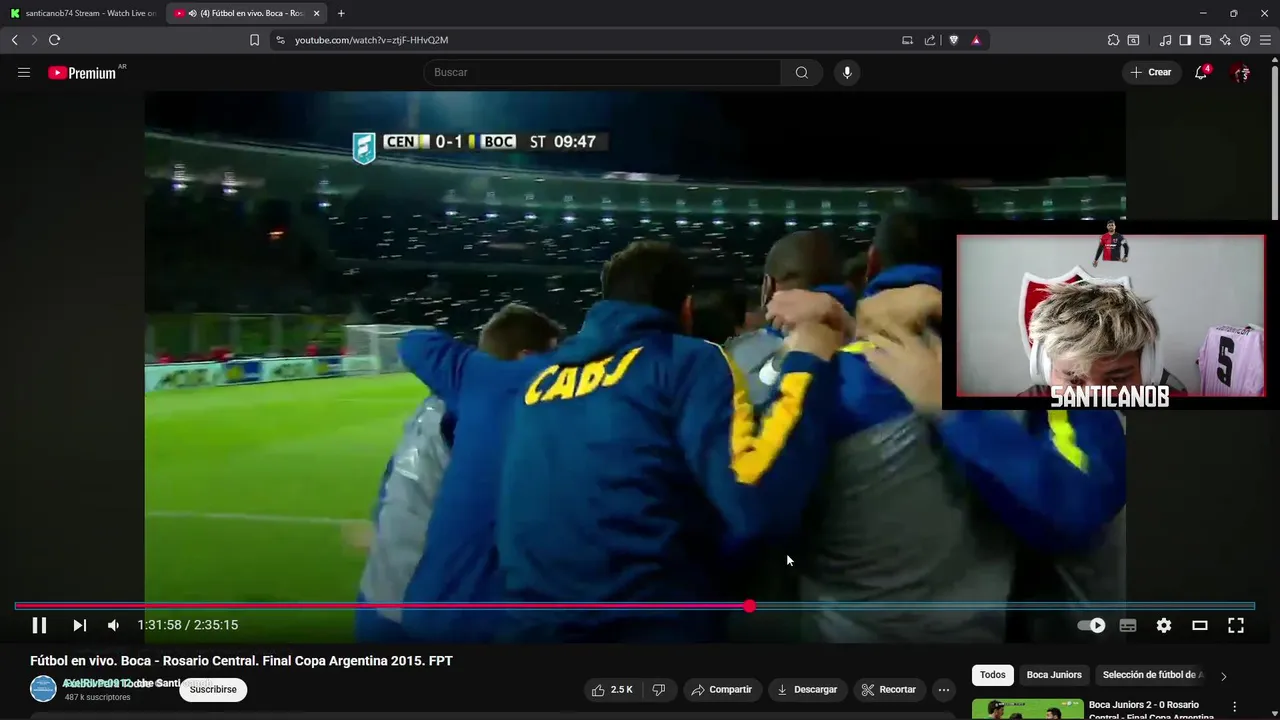
Task: Click the 1:31:58 / 2:35:15 time display
Action: [188, 625]
